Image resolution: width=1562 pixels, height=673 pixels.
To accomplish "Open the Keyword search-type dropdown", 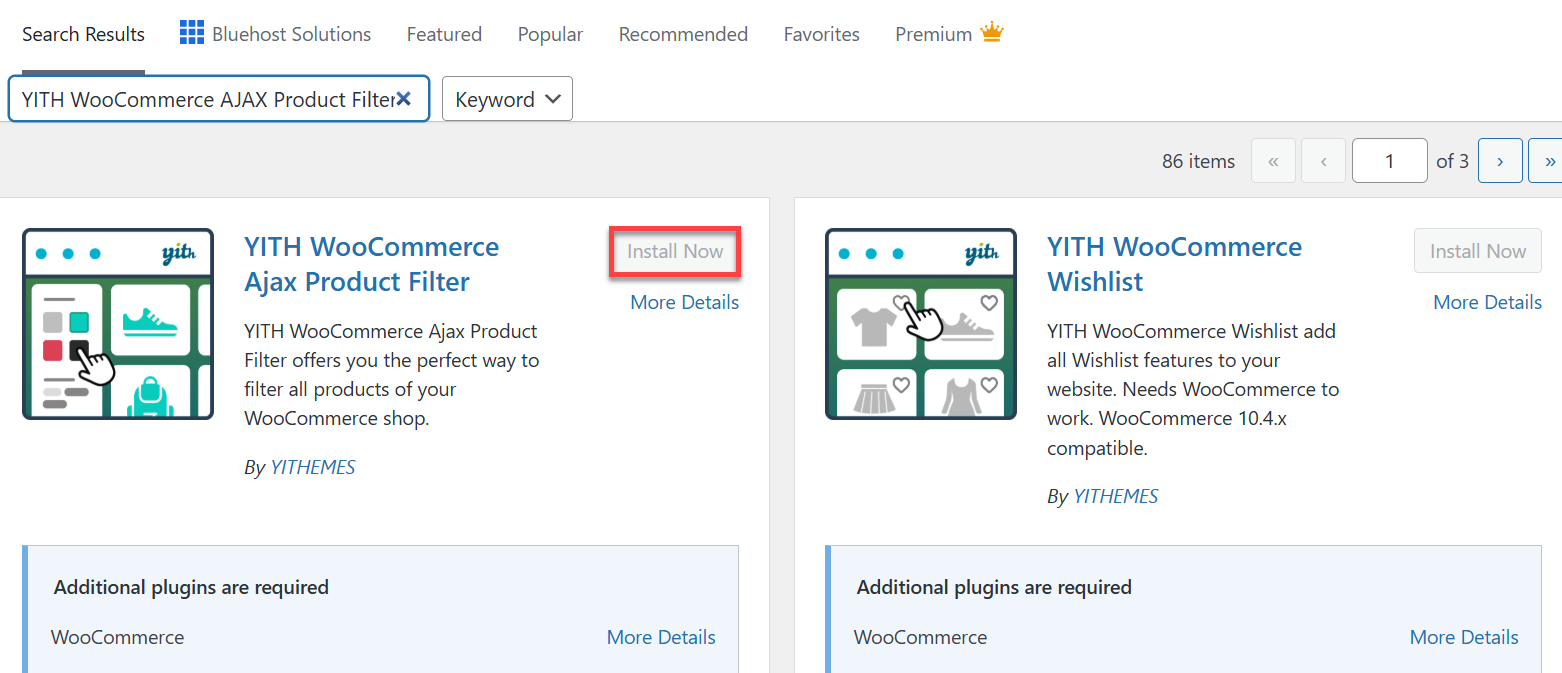I will point(506,98).
